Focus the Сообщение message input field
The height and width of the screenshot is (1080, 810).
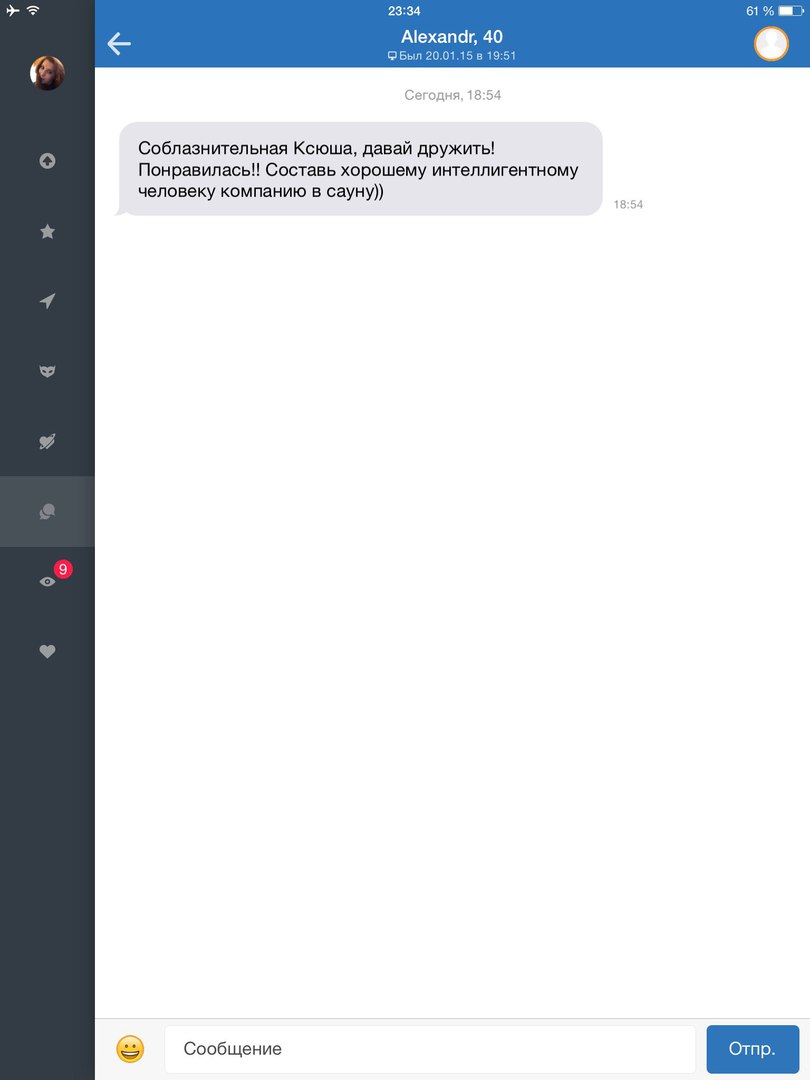(x=430, y=1049)
